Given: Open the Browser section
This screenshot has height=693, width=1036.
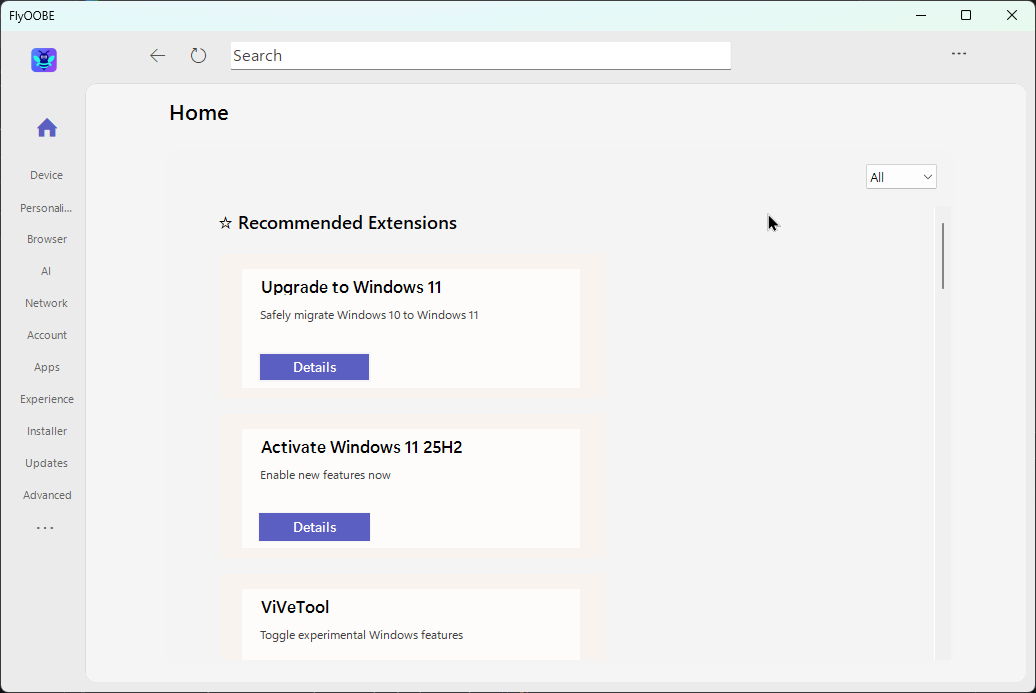Looking at the screenshot, I should 47,239.
